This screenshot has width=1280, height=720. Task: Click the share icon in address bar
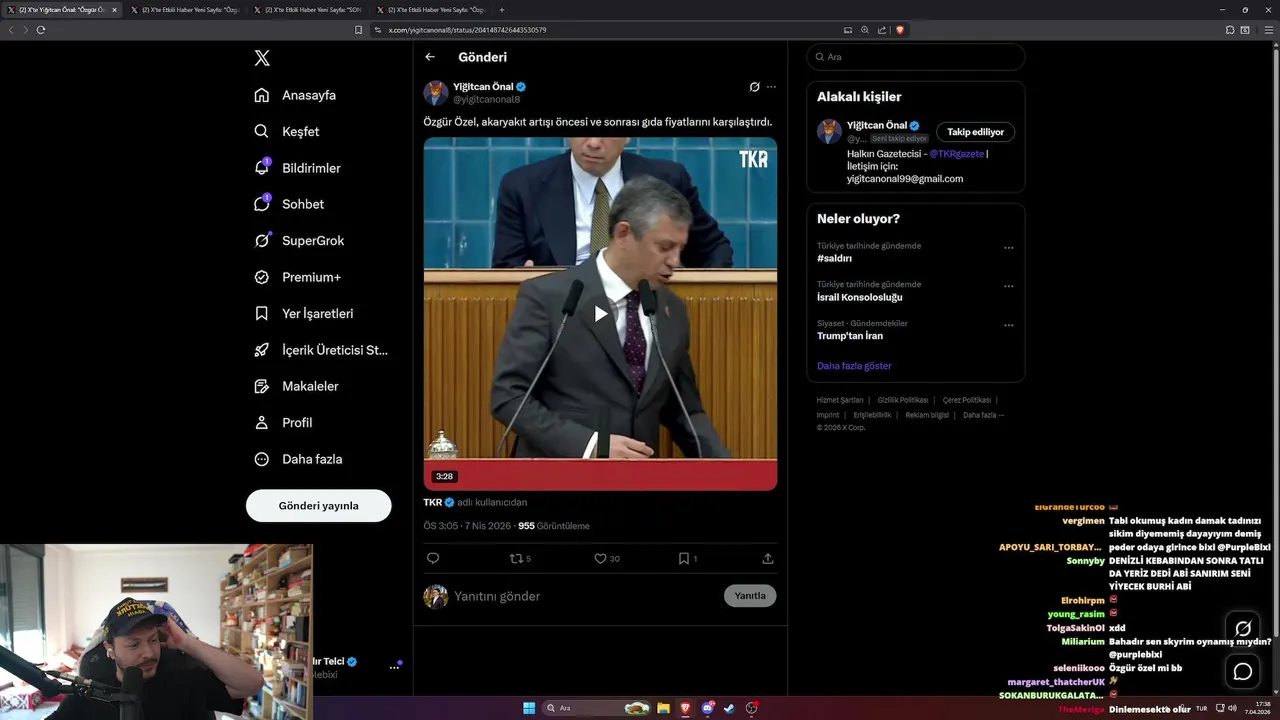point(882,30)
